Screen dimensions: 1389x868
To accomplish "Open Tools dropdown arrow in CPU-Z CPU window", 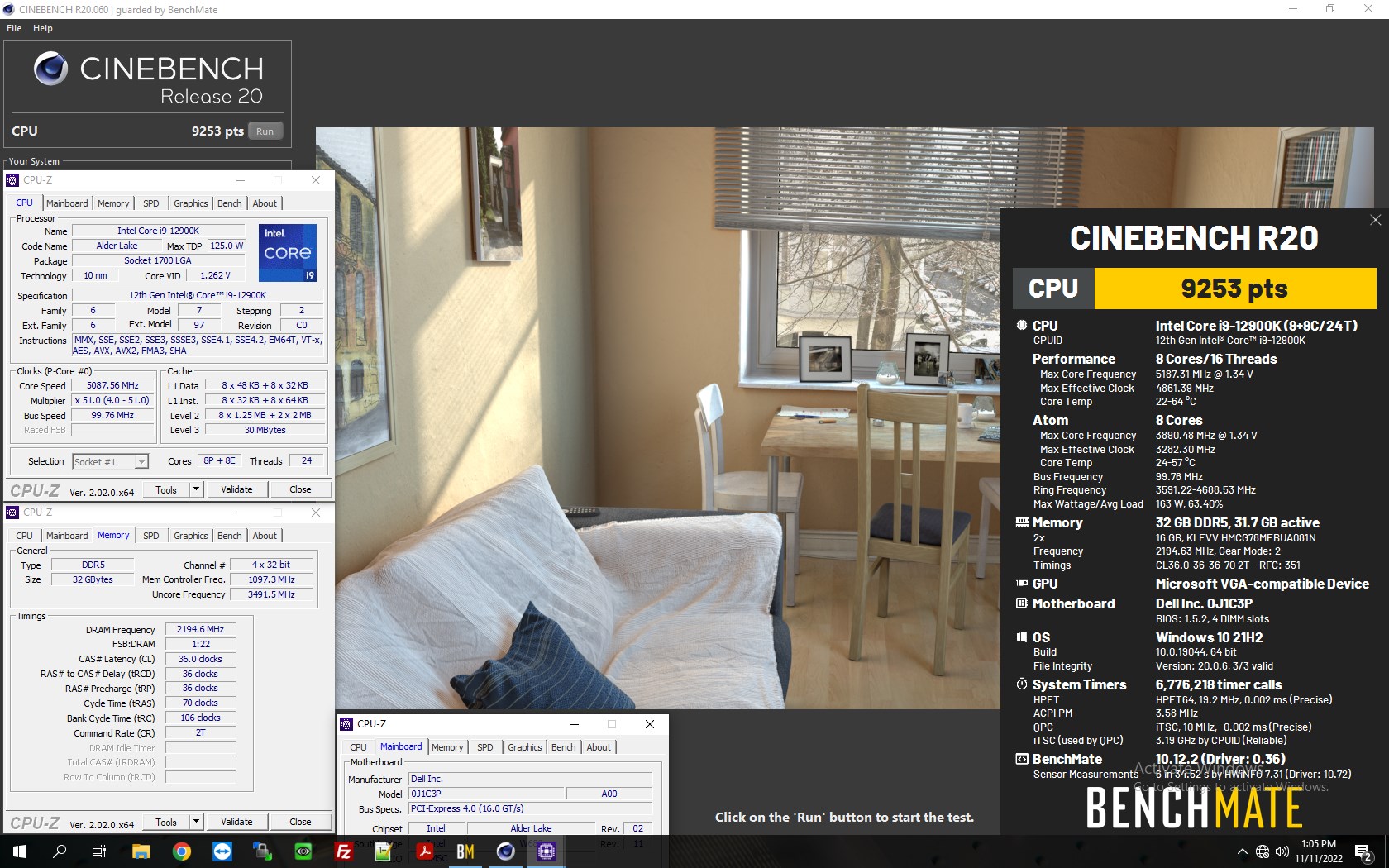I will [196, 489].
